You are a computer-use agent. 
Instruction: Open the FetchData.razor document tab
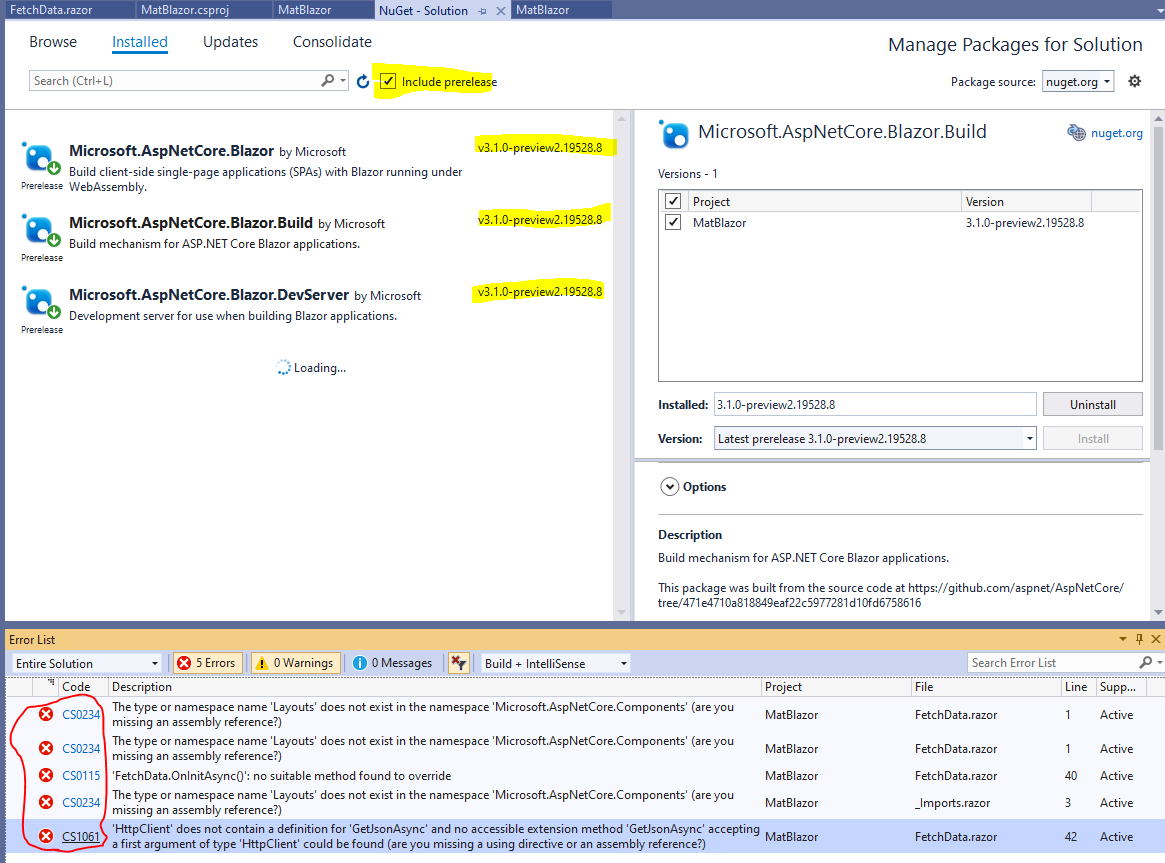tap(51, 10)
